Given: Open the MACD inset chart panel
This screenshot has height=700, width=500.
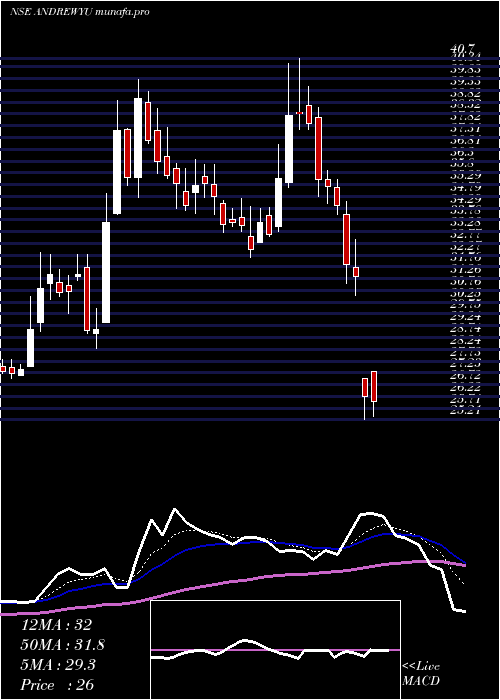Looking at the screenshot, I should pos(275,650).
